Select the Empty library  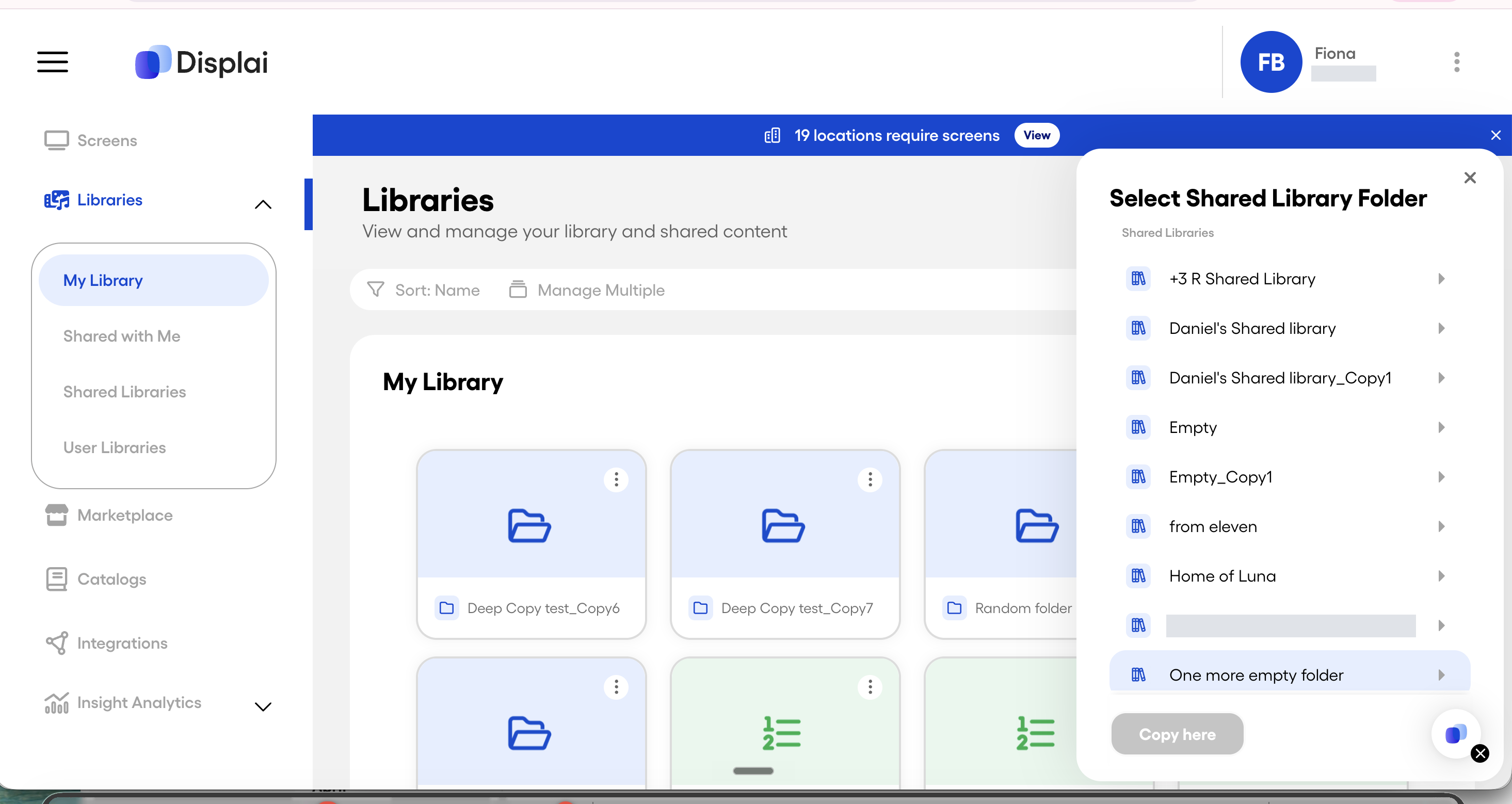[x=1290, y=427]
